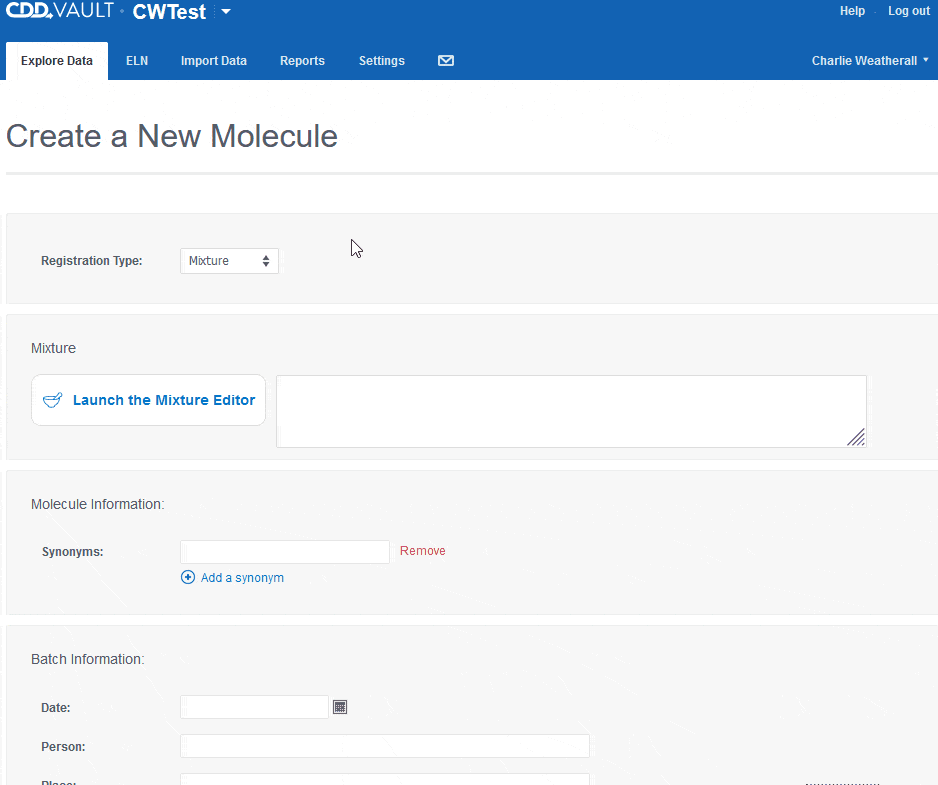Open the Import Data tab
Screen dimensions: 938x785
coord(214,60)
